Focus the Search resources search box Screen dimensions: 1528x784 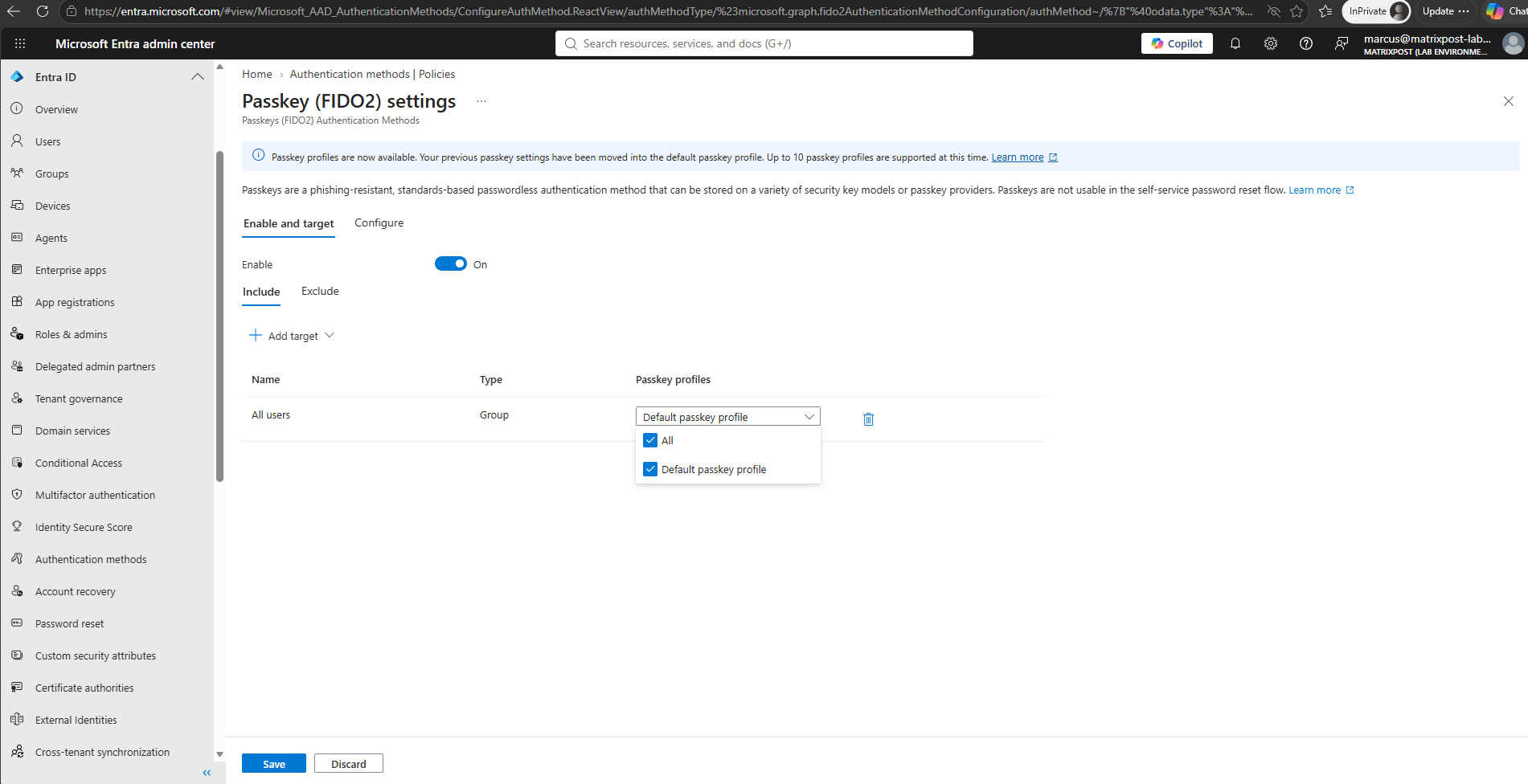click(x=764, y=43)
